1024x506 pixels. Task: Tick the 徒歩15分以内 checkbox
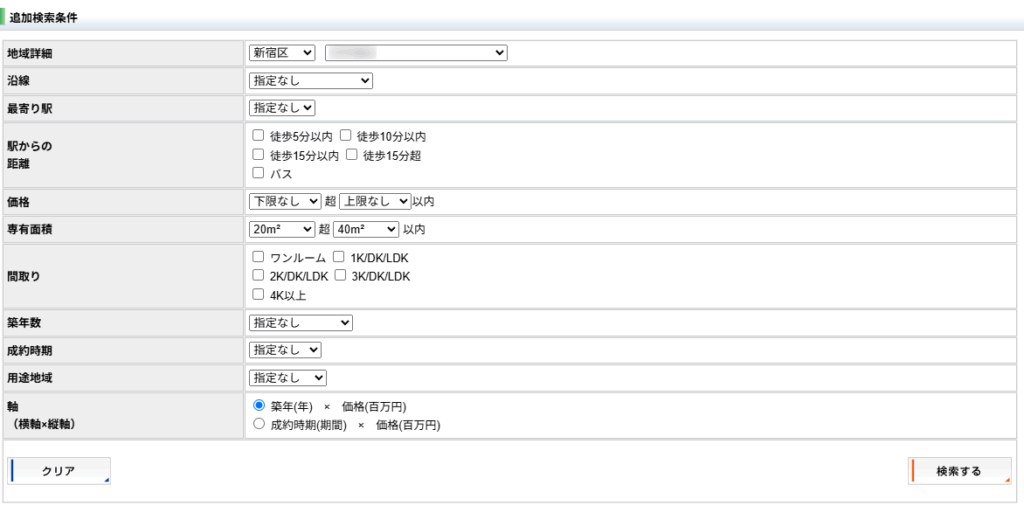click(258, 154)
